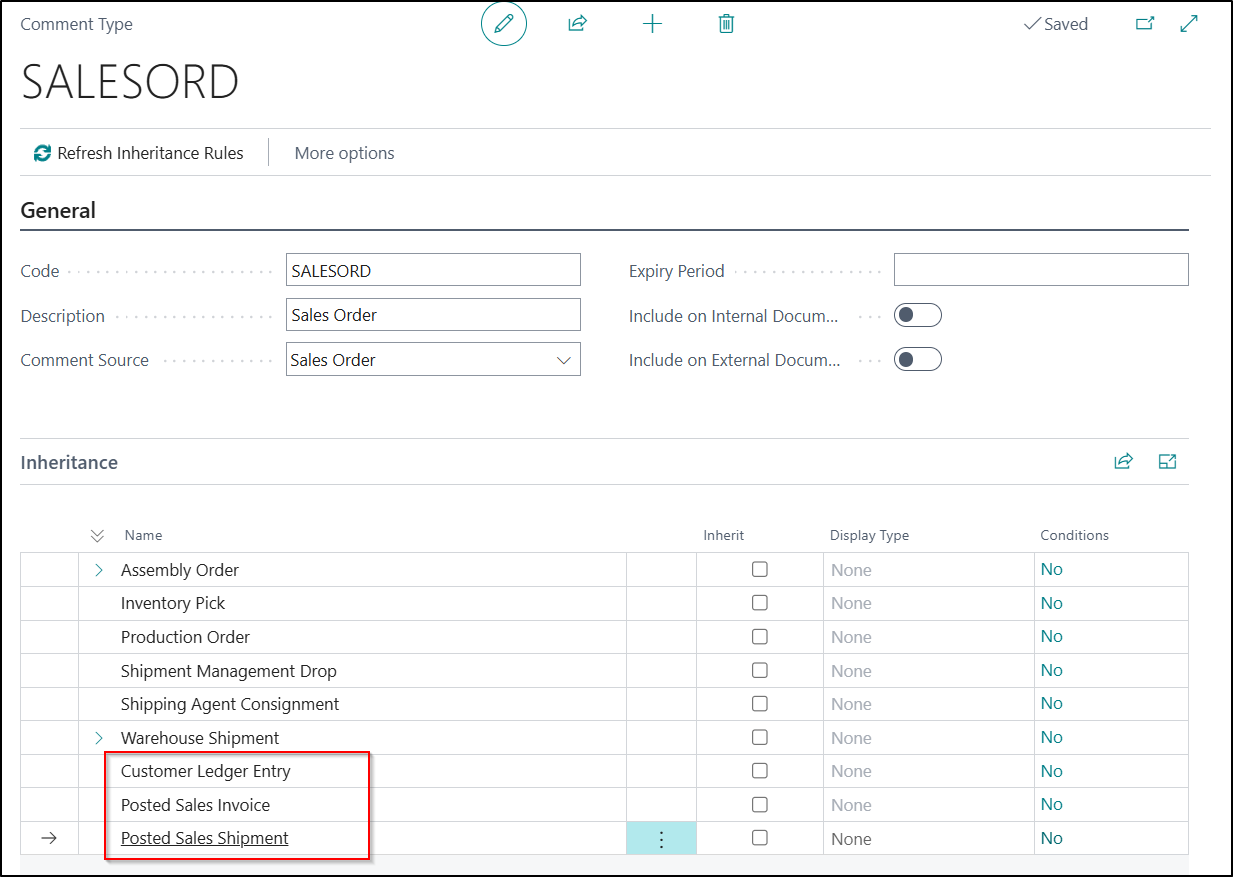Click the expand to full screen arrows
Viewport: 1233px width, 877px height.
pyautogui.click(x=1189, y=24)
